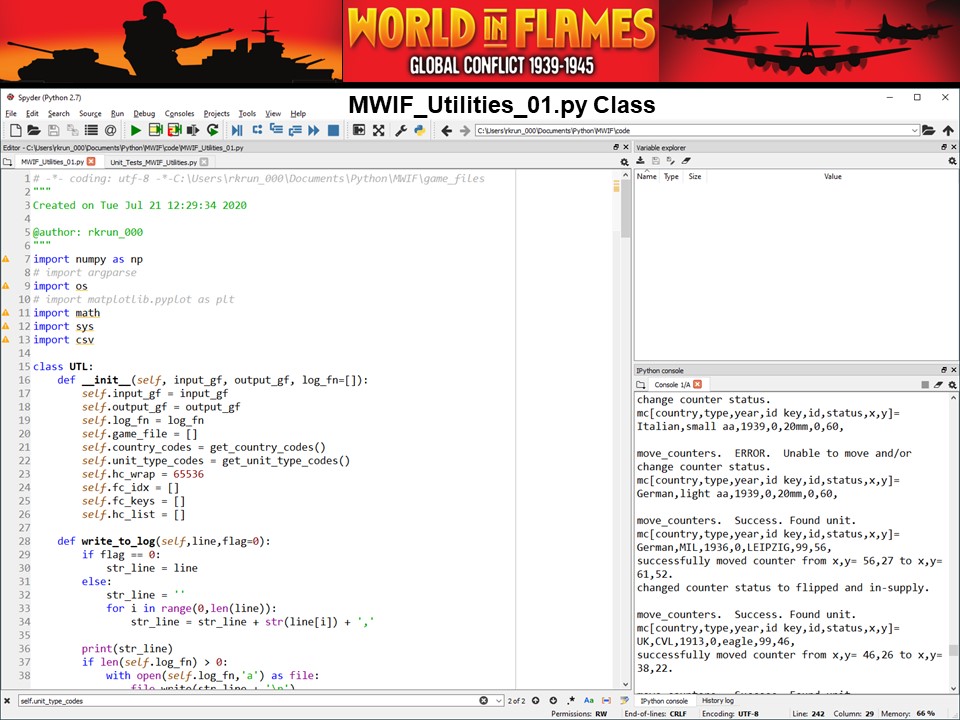
Task: Open the Consoles menu
Action: click(179, 113)
